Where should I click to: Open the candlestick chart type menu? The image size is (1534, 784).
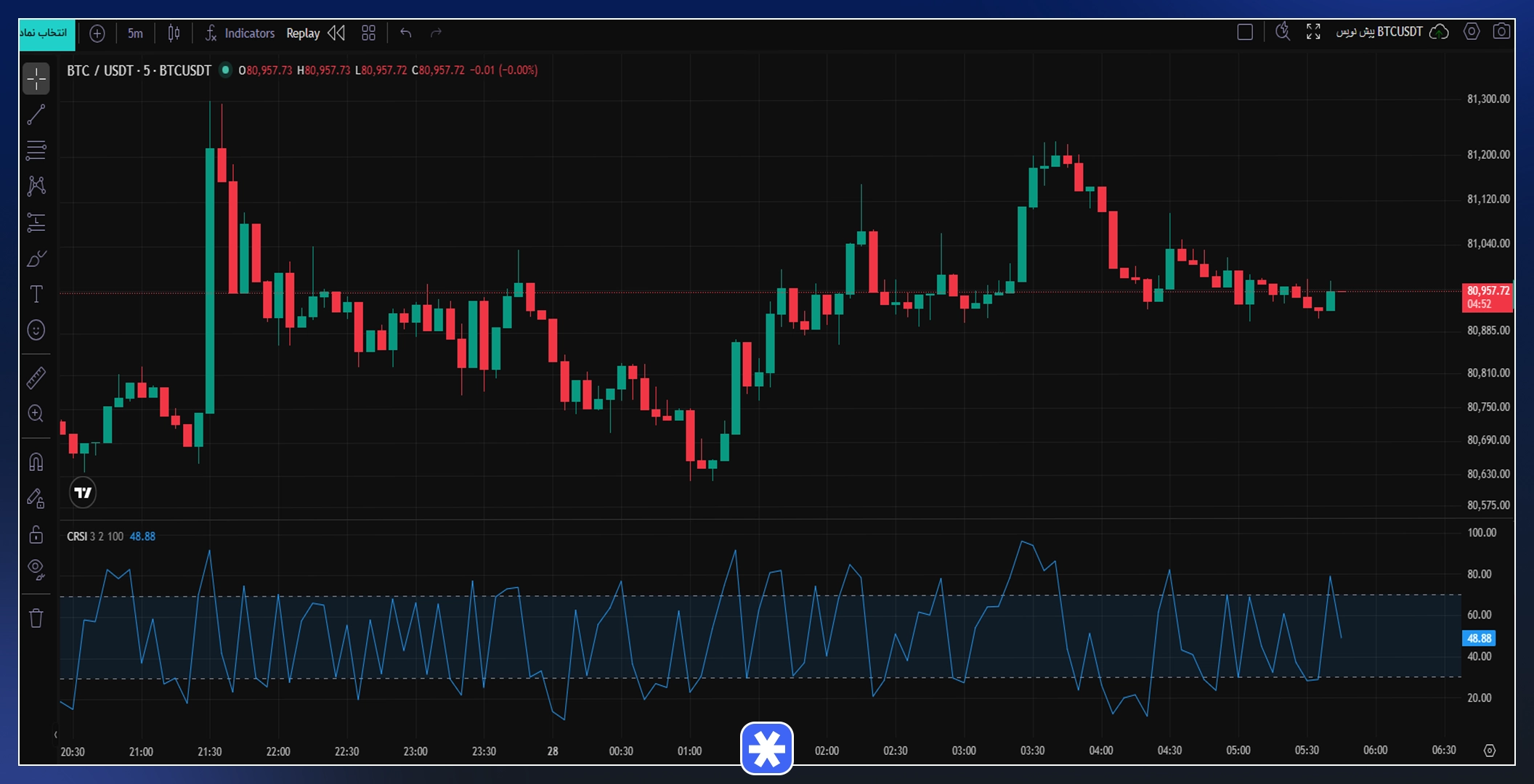(174, 33)
